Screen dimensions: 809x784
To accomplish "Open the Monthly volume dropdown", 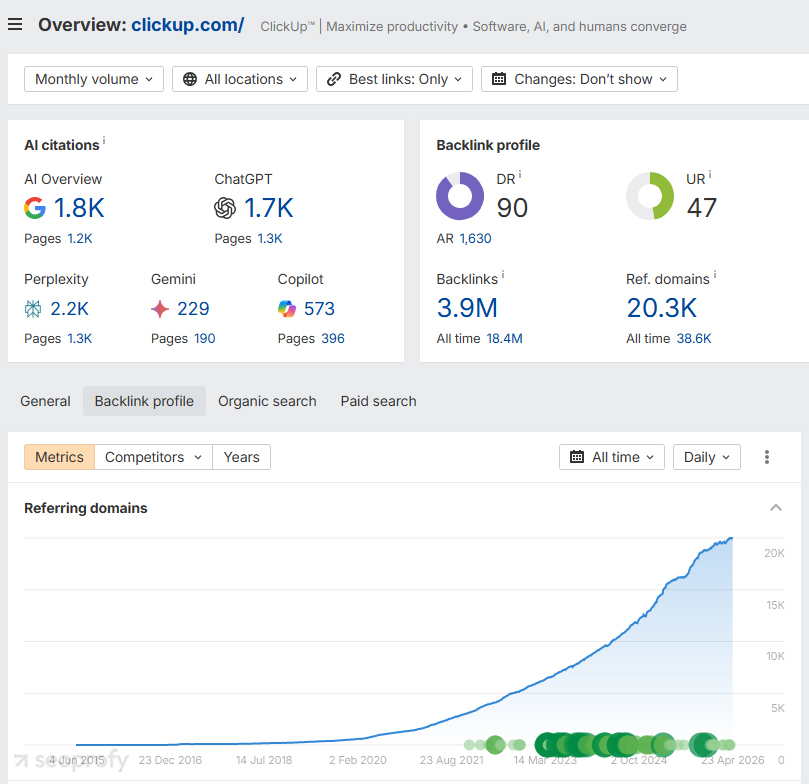I will 94,79.
